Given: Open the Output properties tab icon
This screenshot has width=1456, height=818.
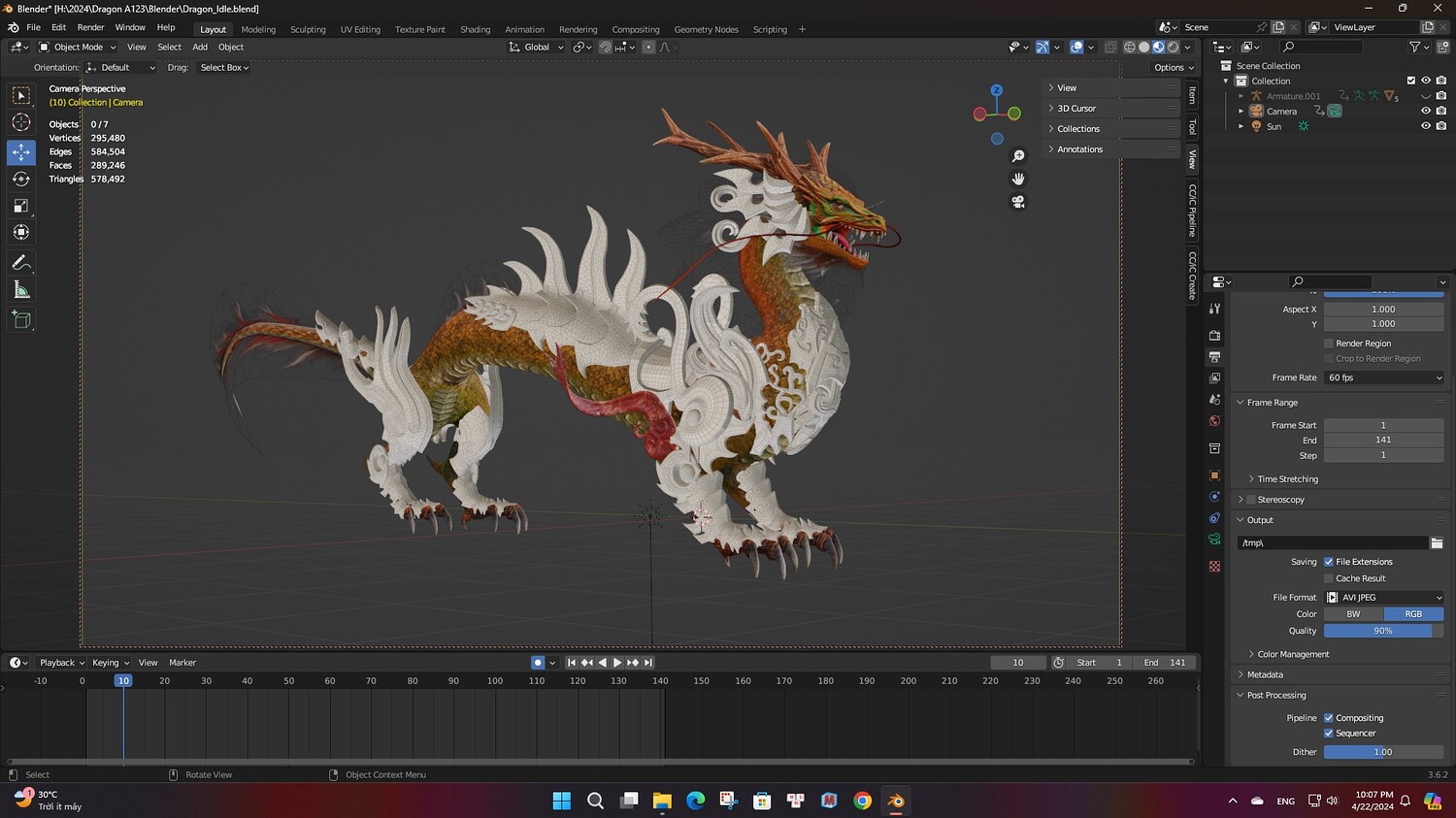Looking at the screenshot, I should coord(1214,357).
